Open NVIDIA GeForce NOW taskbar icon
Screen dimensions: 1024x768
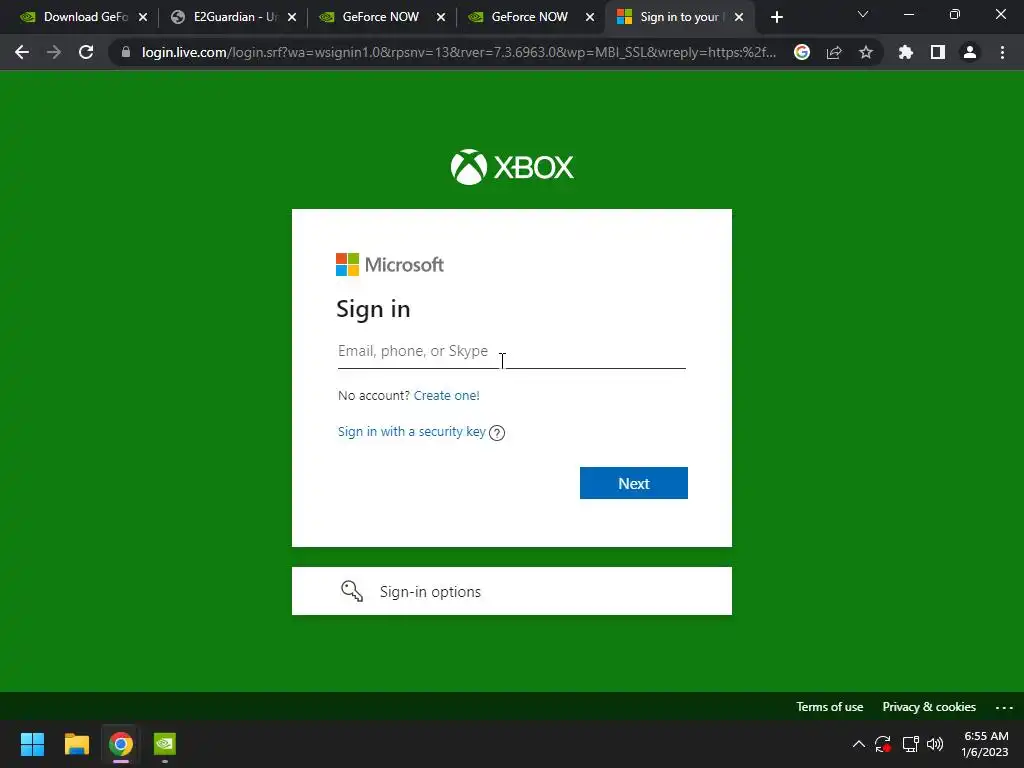(165, 744)
